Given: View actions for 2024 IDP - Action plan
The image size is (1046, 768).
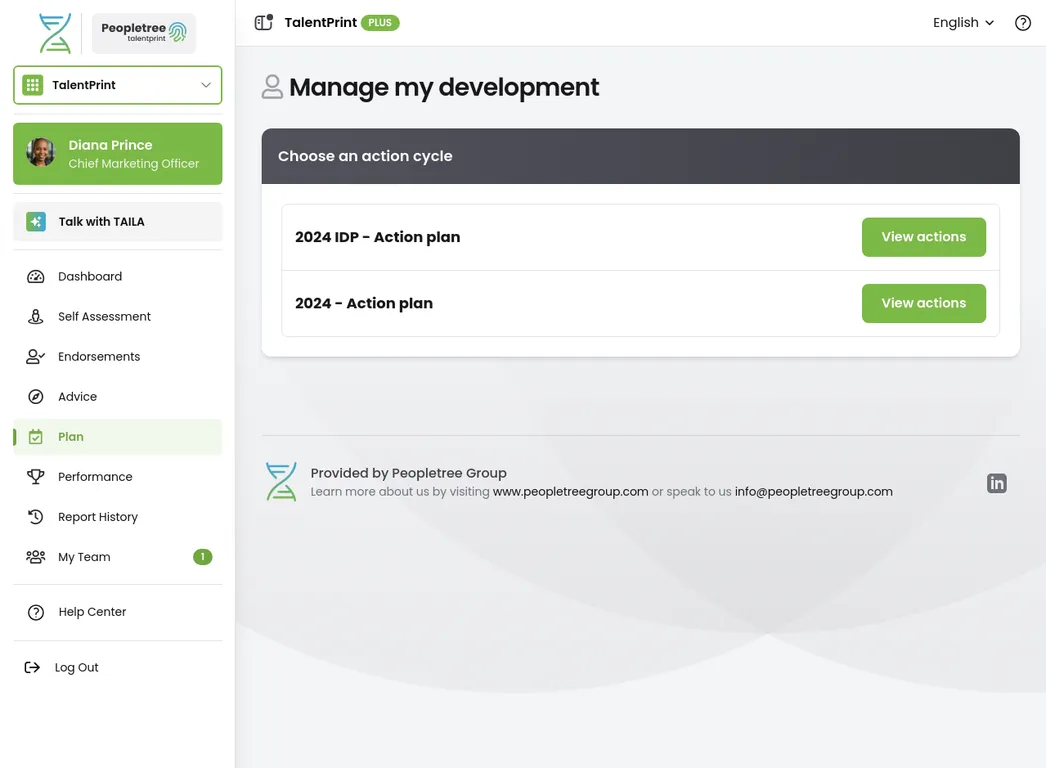Looking at the screenshot, I should [x=923, y=237].
